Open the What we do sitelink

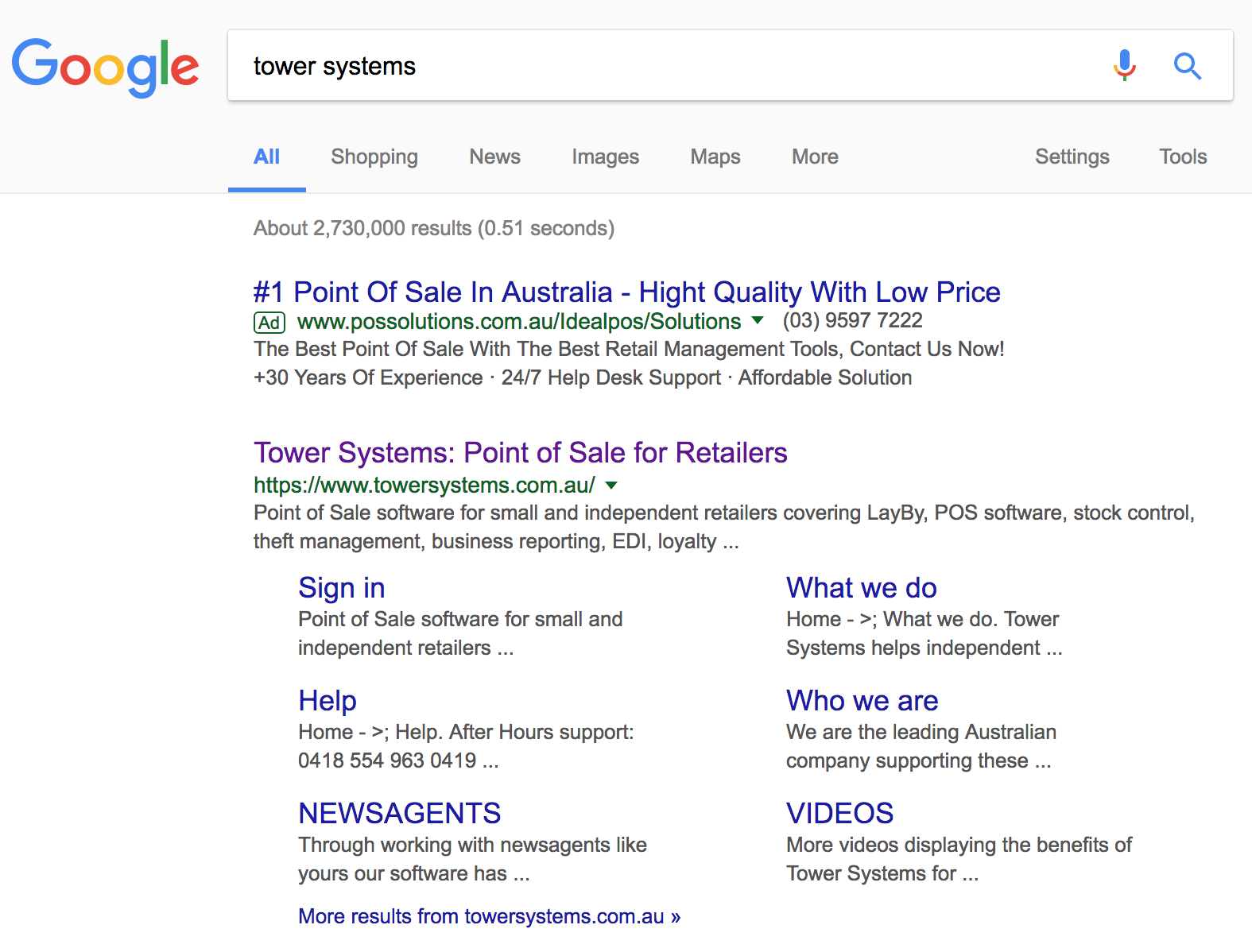861,588
